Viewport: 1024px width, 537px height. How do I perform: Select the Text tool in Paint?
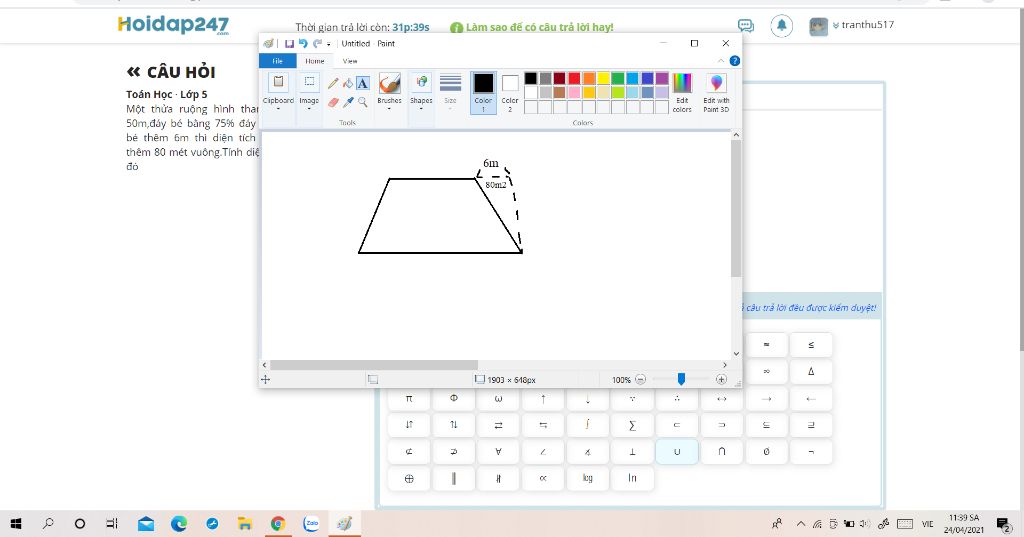coord(362,83)
